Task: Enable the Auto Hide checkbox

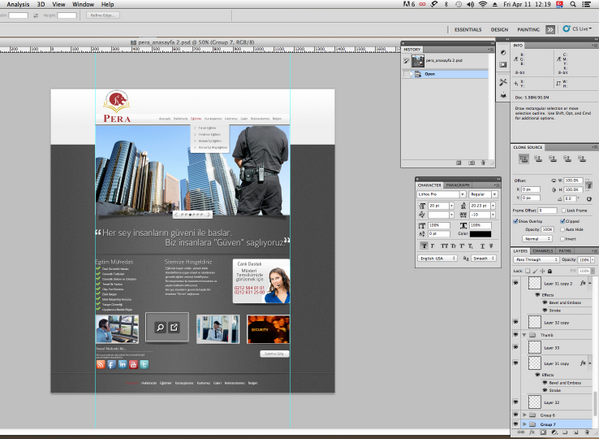Action: (562, 229)
